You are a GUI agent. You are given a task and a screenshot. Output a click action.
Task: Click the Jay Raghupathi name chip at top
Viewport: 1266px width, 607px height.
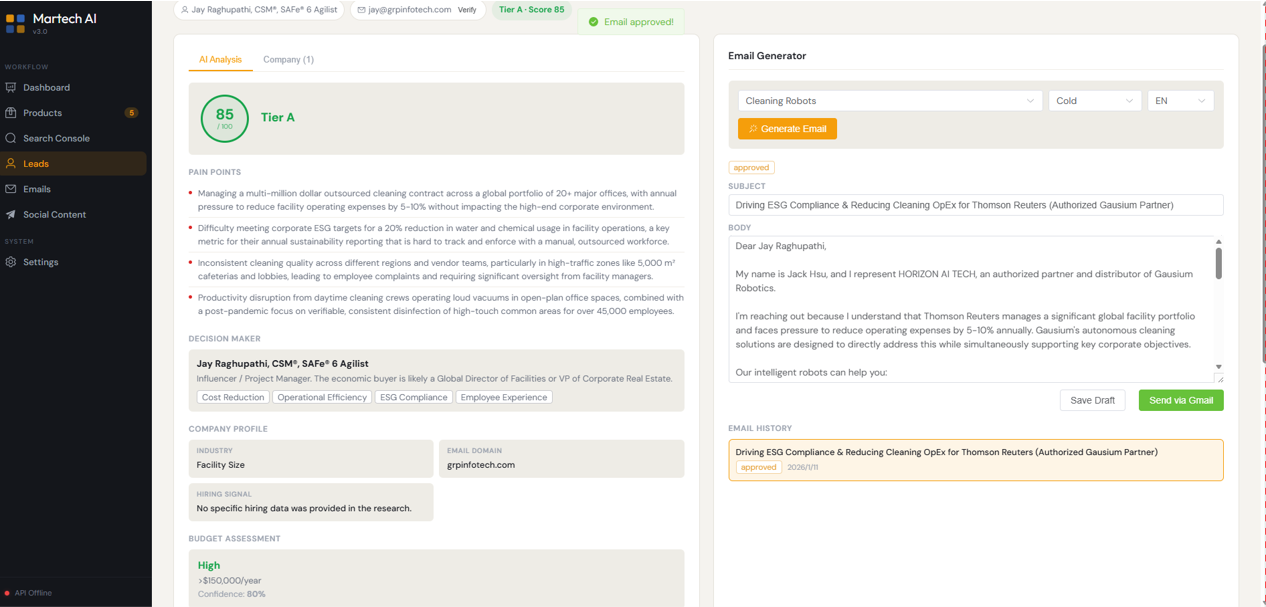pyautogui.click(x=259, y=10)
